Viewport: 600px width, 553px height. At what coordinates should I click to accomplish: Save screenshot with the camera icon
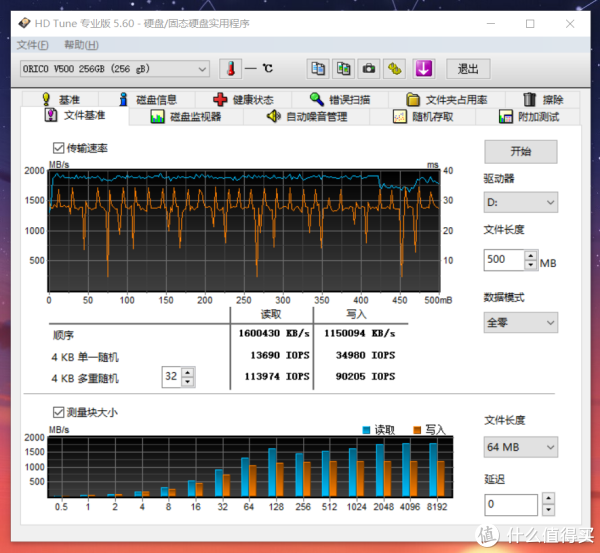tap(369, 69)
